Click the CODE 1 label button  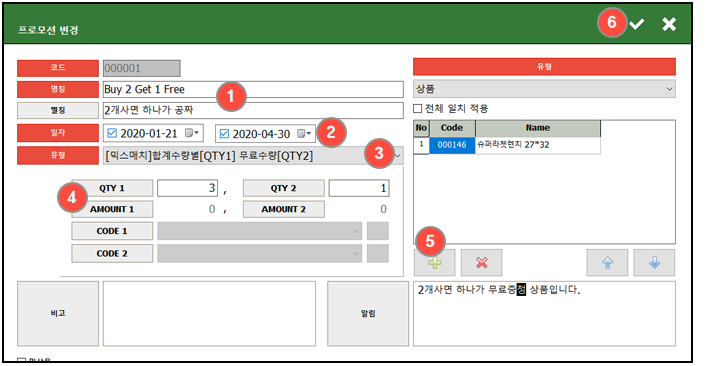tap(112, 231)
